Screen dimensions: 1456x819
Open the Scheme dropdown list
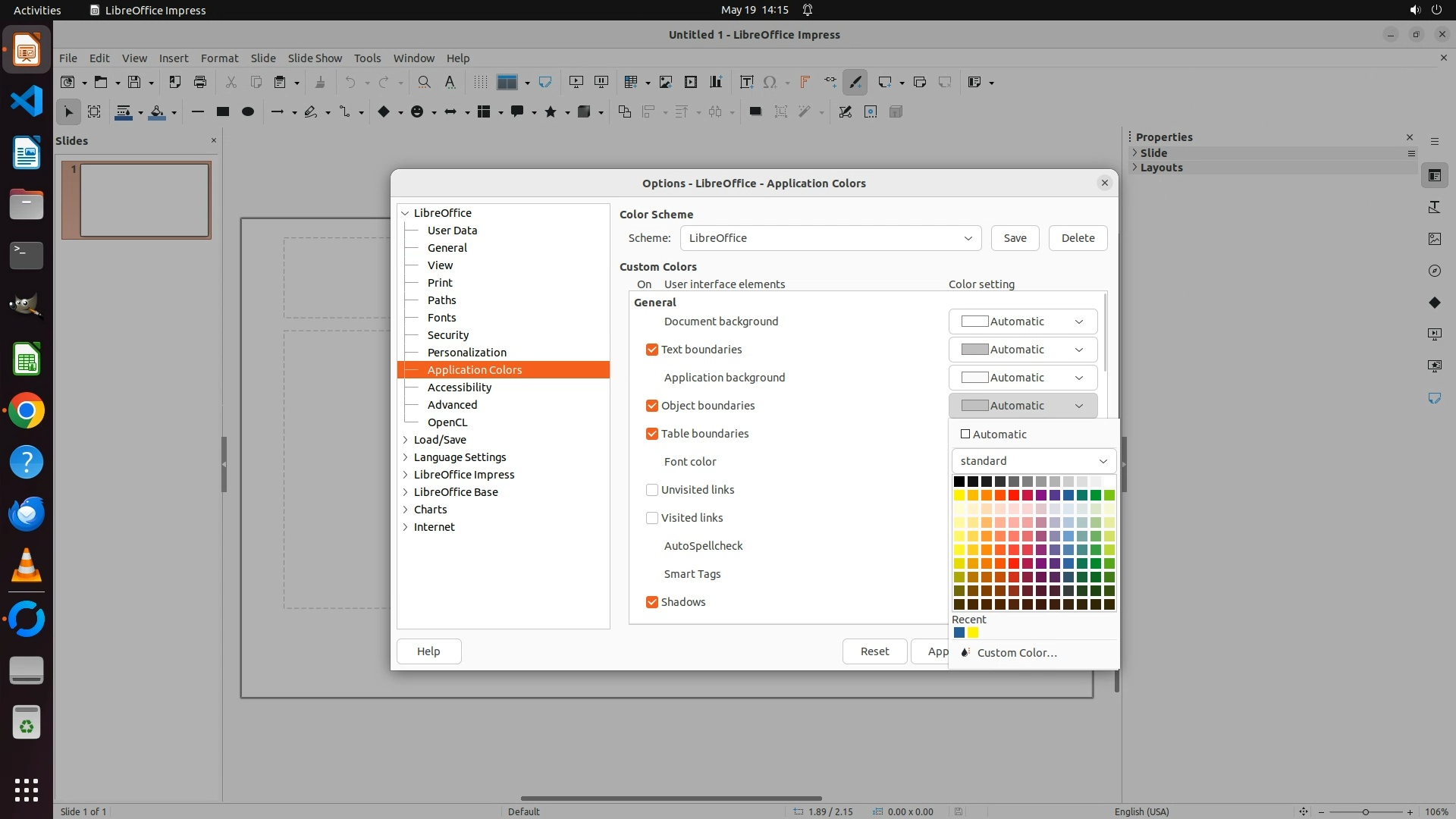tap(830, 238)
